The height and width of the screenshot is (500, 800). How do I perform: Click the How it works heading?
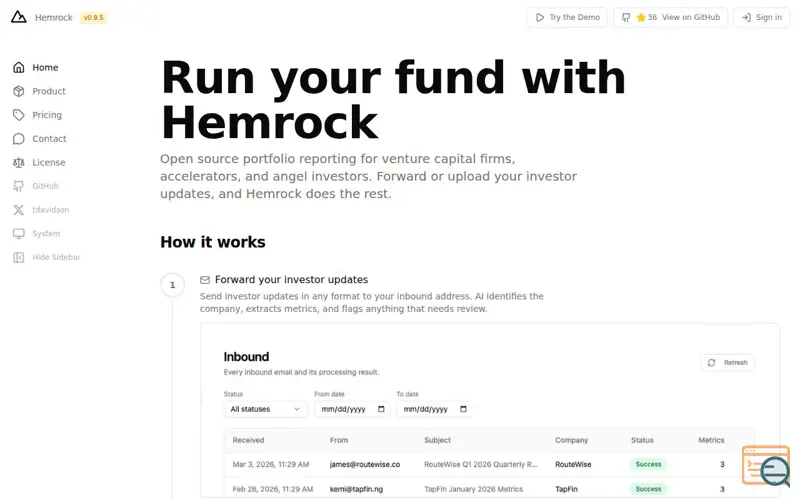pos(213,242)
